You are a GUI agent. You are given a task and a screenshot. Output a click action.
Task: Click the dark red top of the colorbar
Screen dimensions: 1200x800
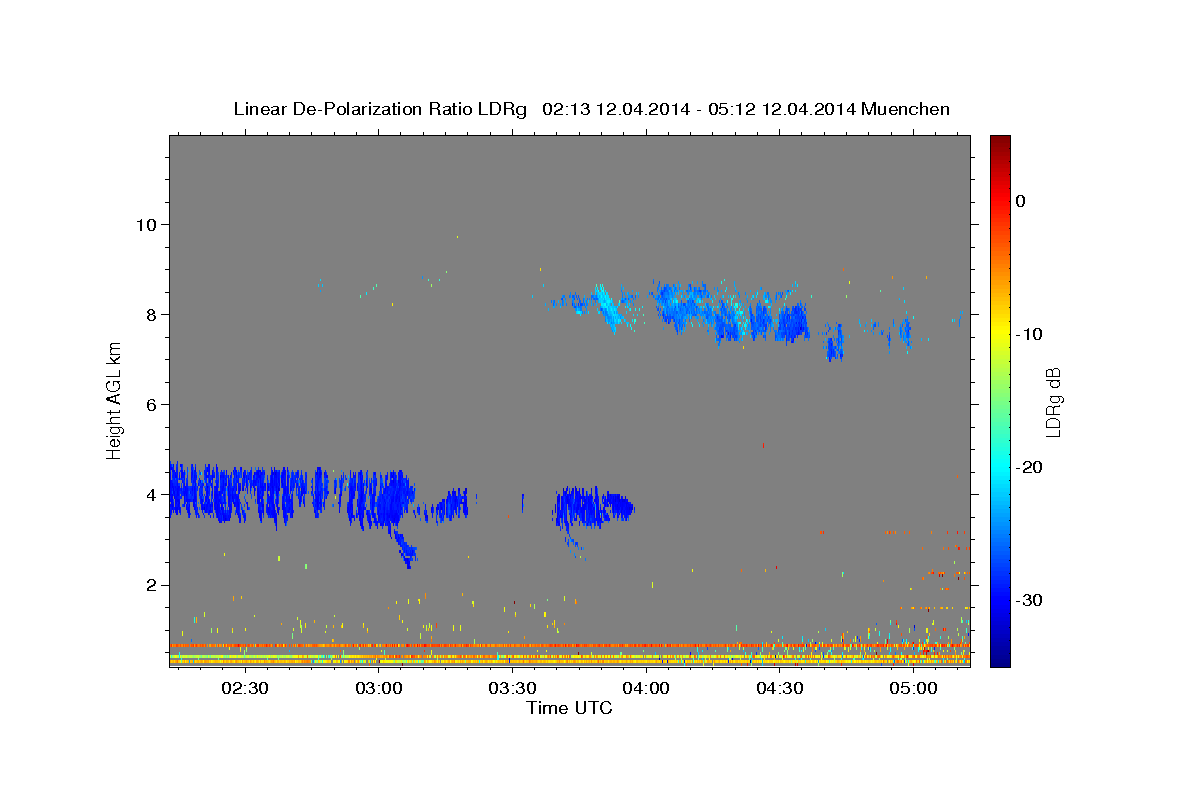[x=1000, y=142]
